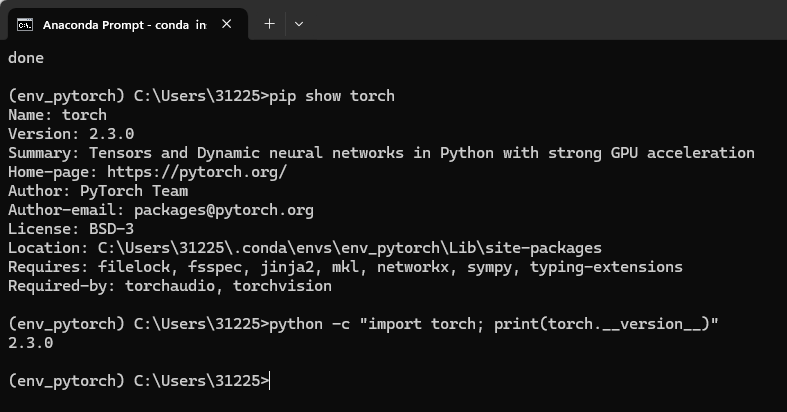Click the python -c import torch command
Viewport: 787px width, 412px height.
494,324
